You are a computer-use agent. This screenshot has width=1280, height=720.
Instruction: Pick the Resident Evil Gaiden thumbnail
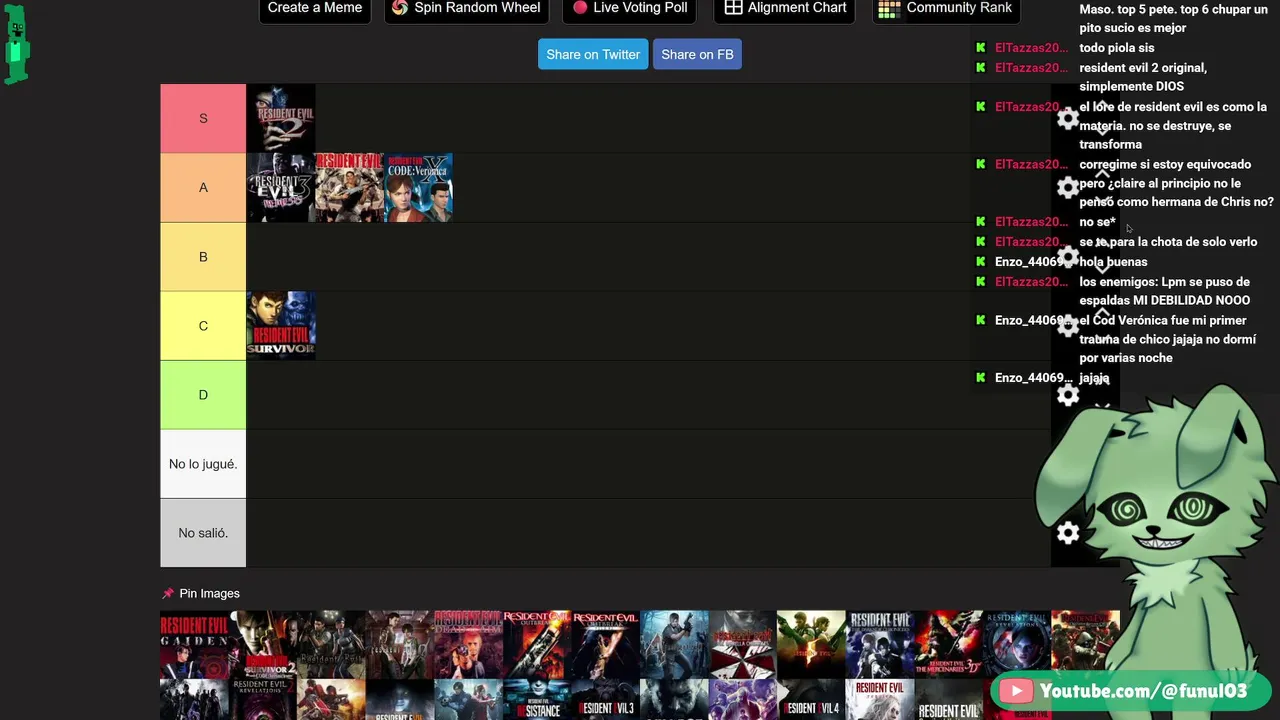pos(194,644)
